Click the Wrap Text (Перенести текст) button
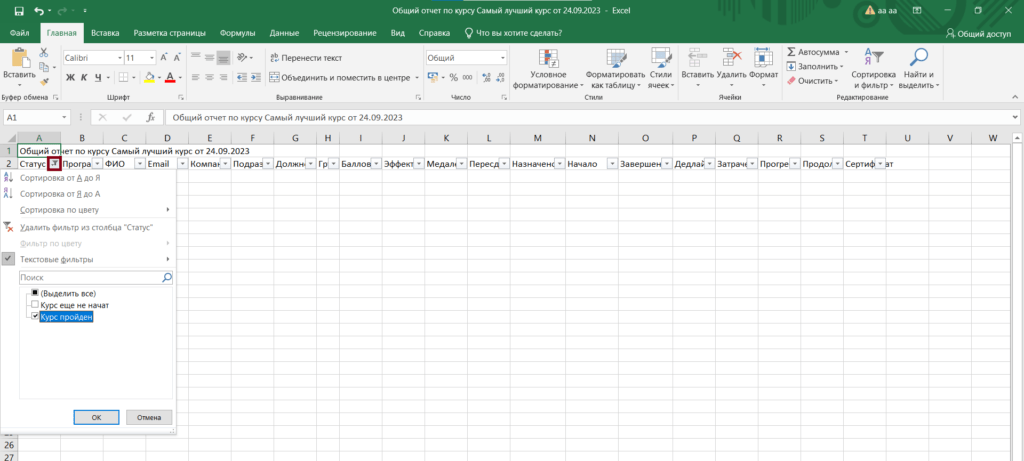The width and height of the screenshot is (1024, 461). point(306,57)
